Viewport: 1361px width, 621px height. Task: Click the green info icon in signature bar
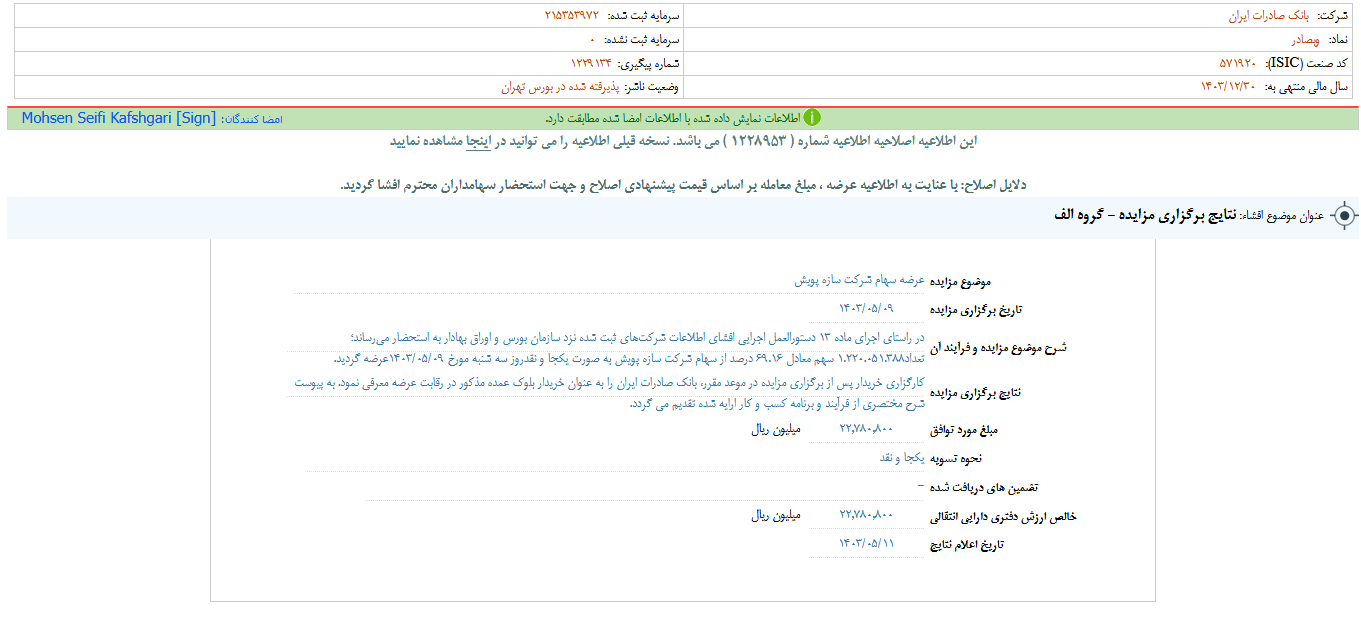click(812, 118)
